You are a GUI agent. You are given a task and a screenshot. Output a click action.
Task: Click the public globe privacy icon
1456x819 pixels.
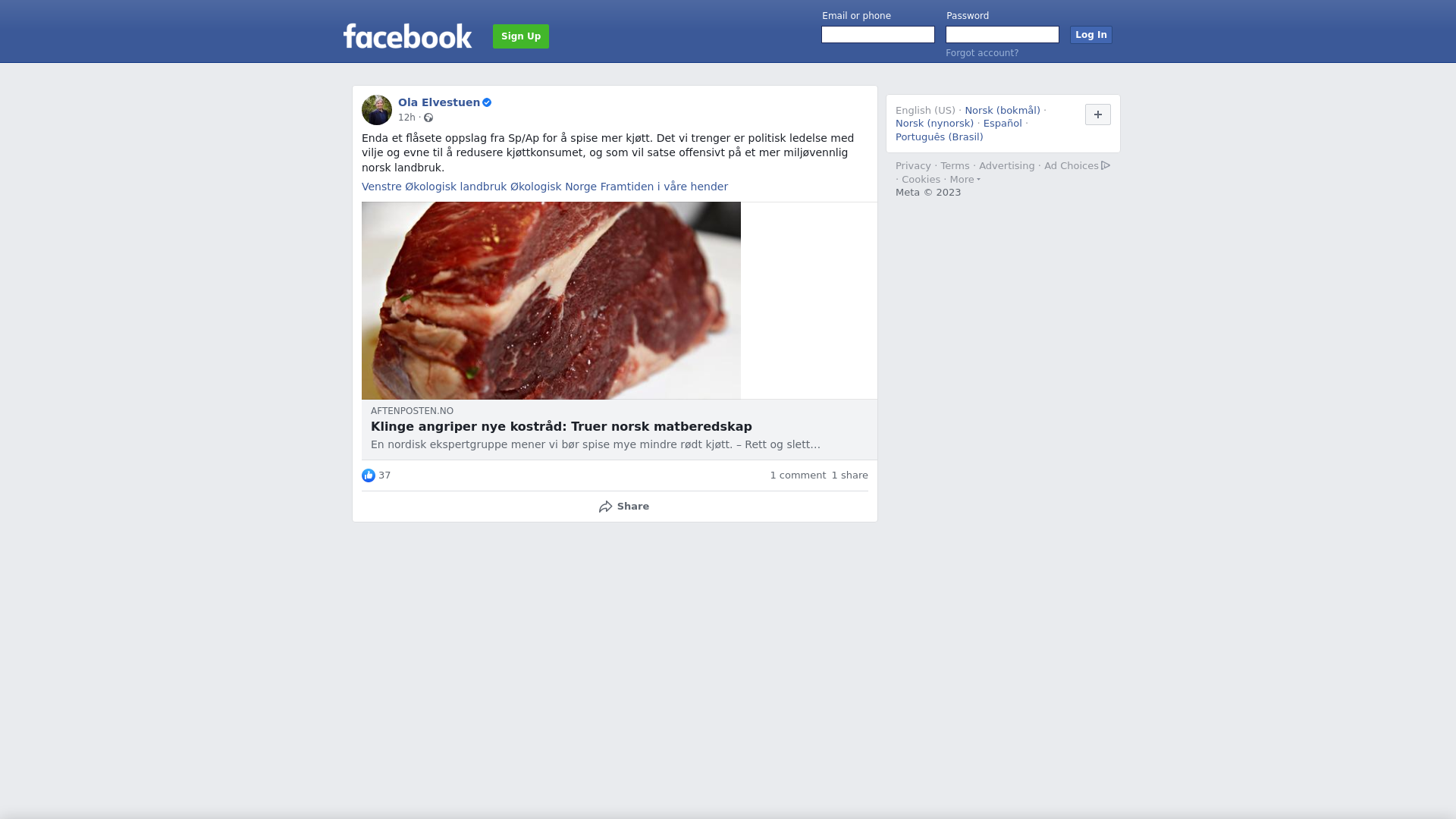pos(428,118)
